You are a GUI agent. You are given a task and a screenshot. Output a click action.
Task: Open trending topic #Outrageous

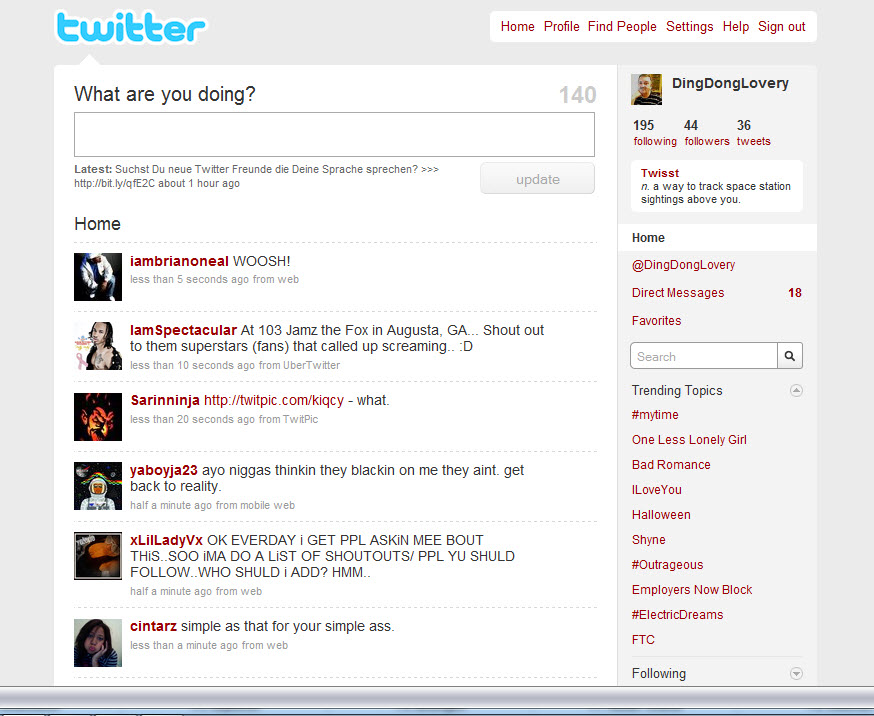[x=667, y=565]
